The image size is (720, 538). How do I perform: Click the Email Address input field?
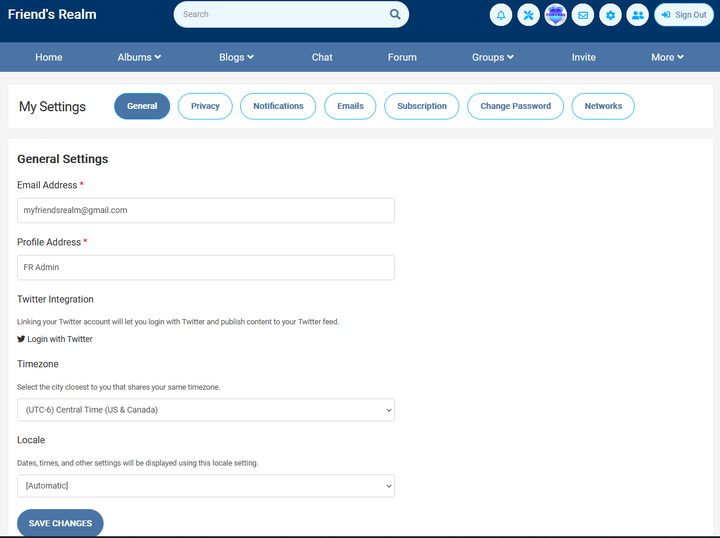point(206,210)
